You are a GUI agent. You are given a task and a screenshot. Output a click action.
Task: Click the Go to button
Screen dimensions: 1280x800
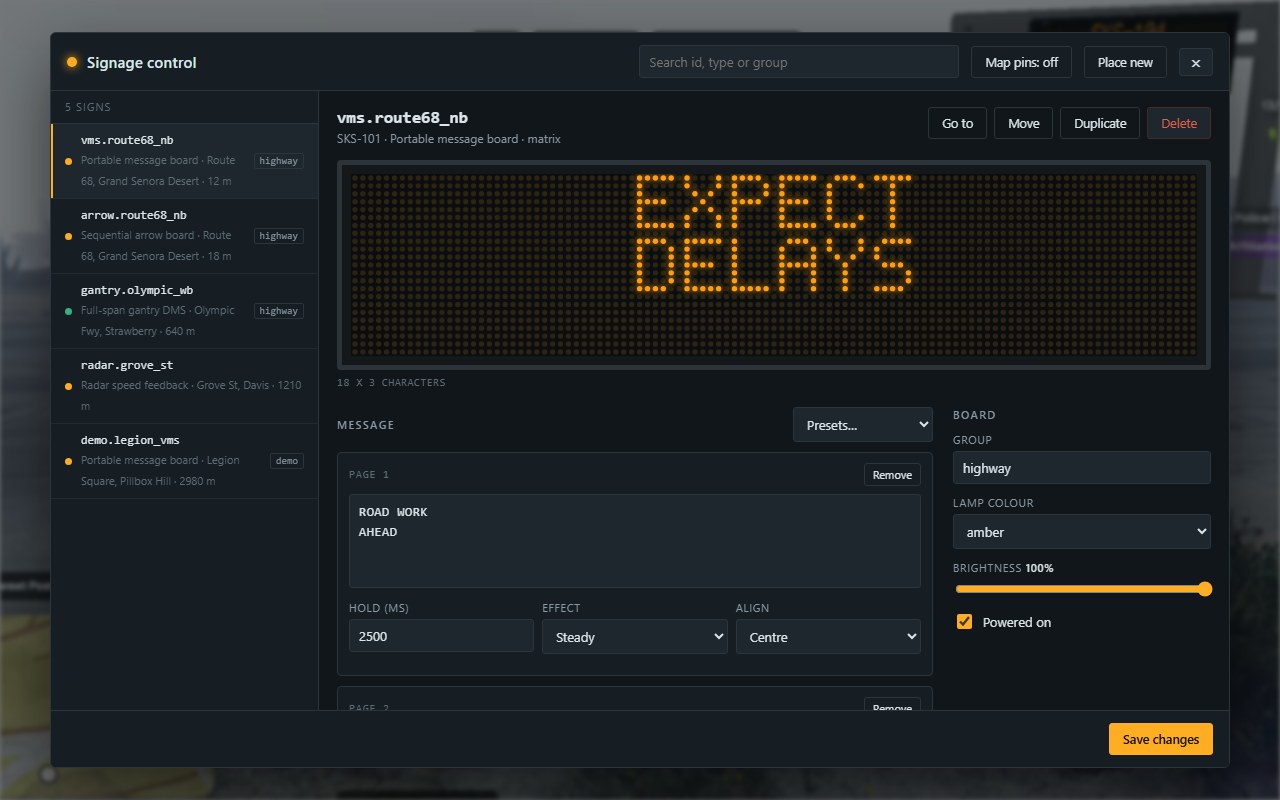click(957, 123)
